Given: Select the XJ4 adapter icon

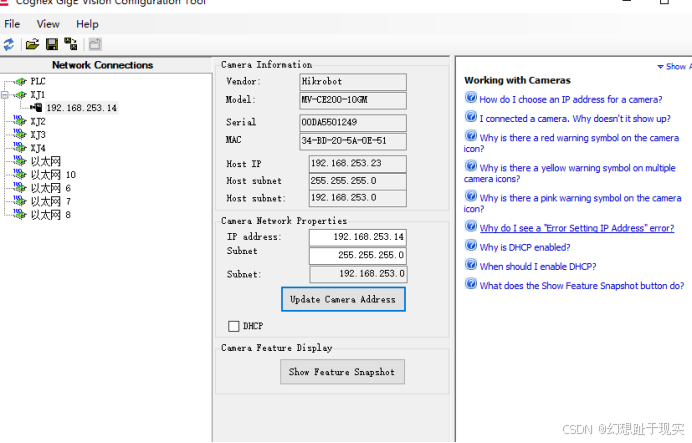Looking at the screenshot, I should (x=20, y=147).
